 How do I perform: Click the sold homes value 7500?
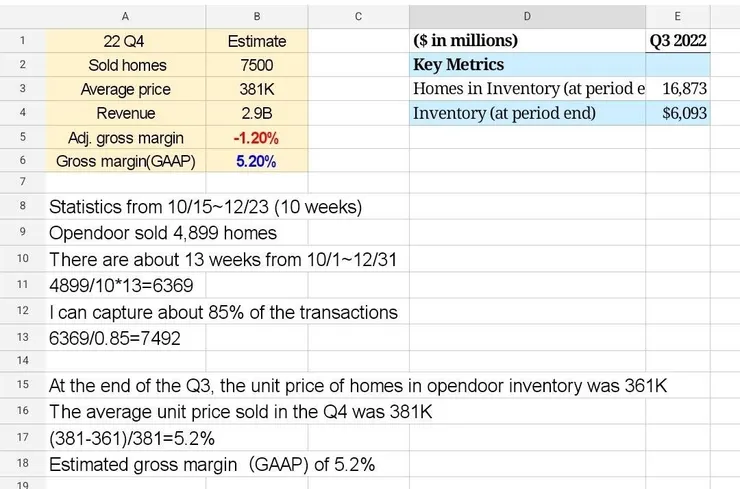(257, 65)
